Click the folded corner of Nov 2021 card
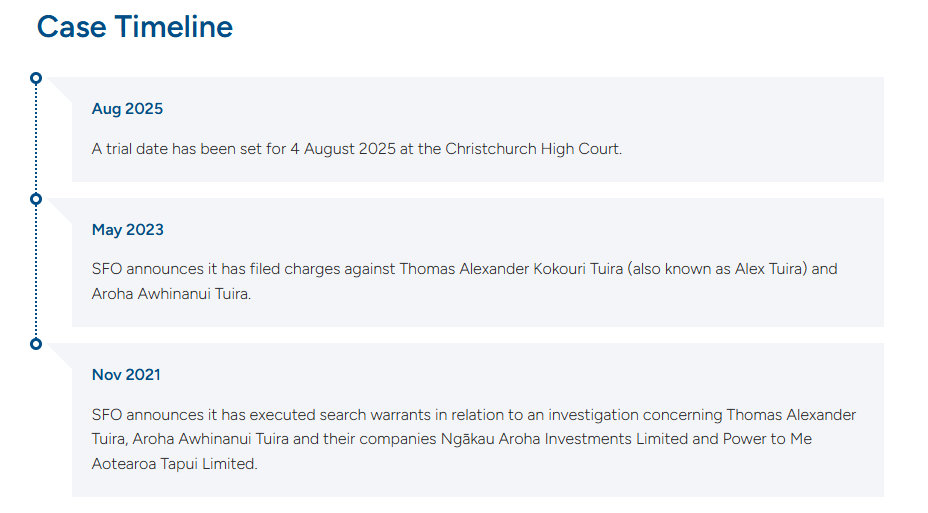The width and height of the screenshot is (928, 513). coord(60,355)
